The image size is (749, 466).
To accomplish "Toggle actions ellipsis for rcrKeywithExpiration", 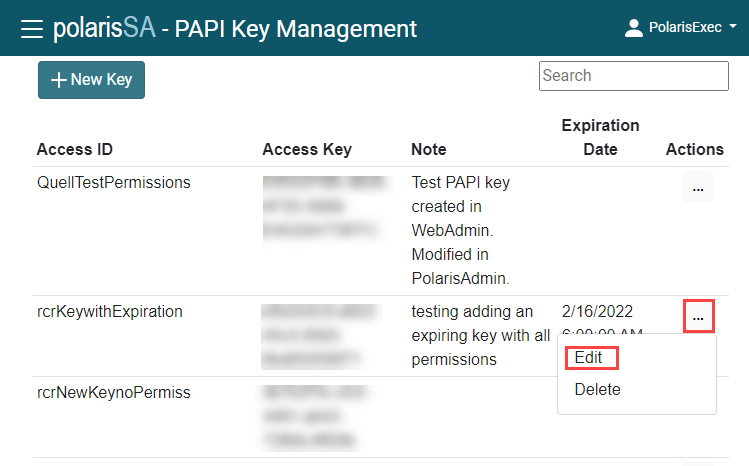I will (698, 316).
